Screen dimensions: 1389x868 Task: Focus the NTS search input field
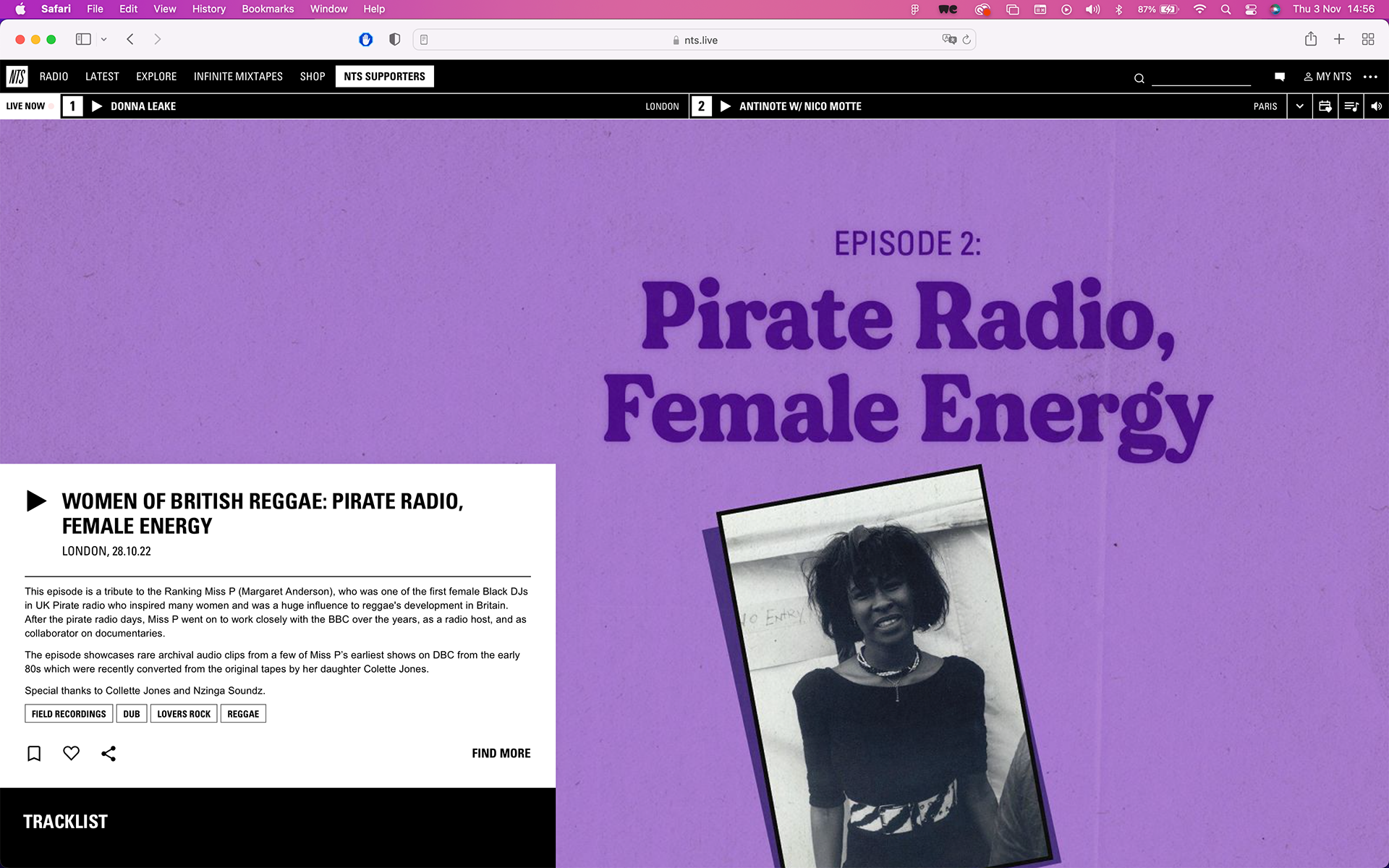point(1201,77)
